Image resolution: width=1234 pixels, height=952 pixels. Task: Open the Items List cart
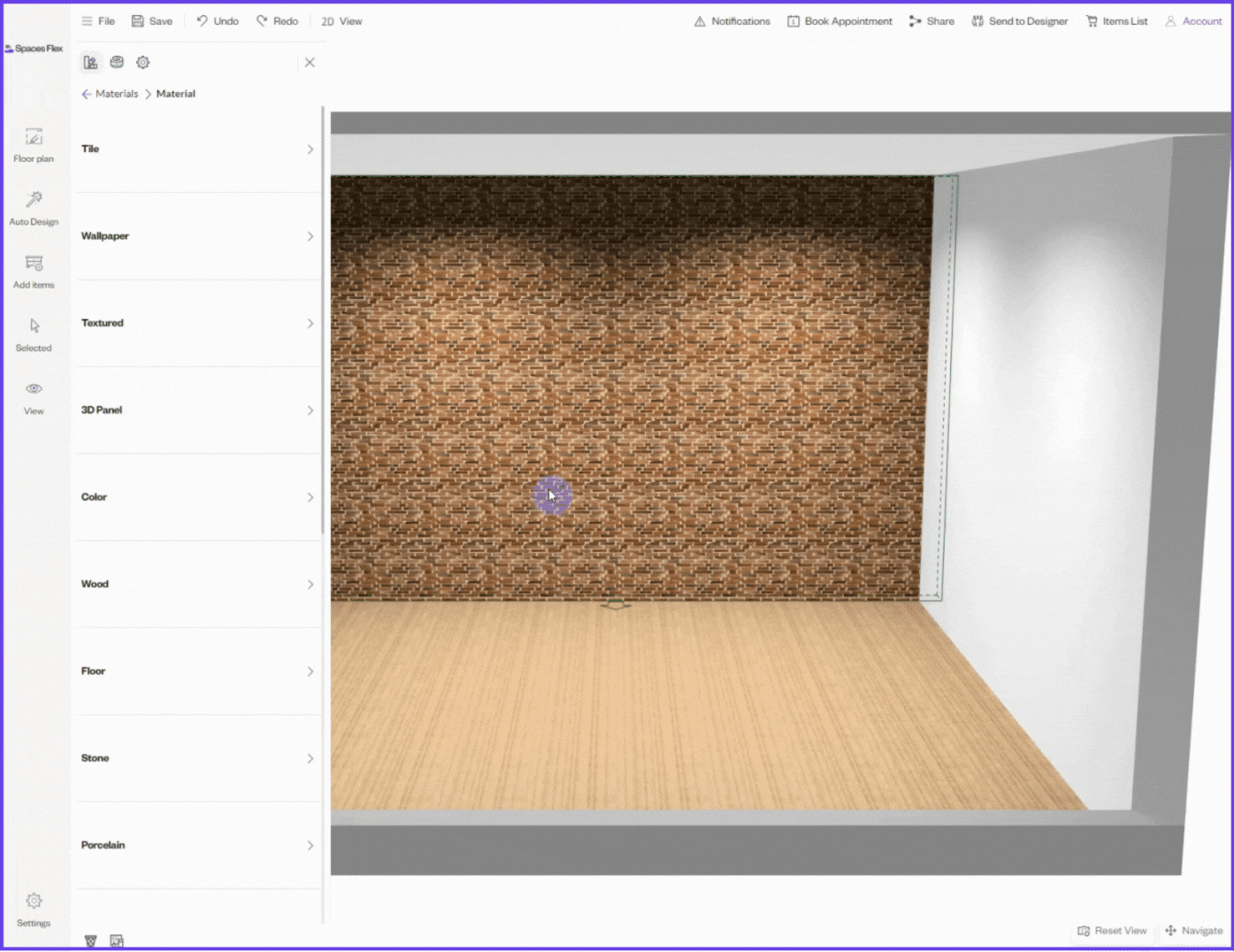[x=1116, y=21]
